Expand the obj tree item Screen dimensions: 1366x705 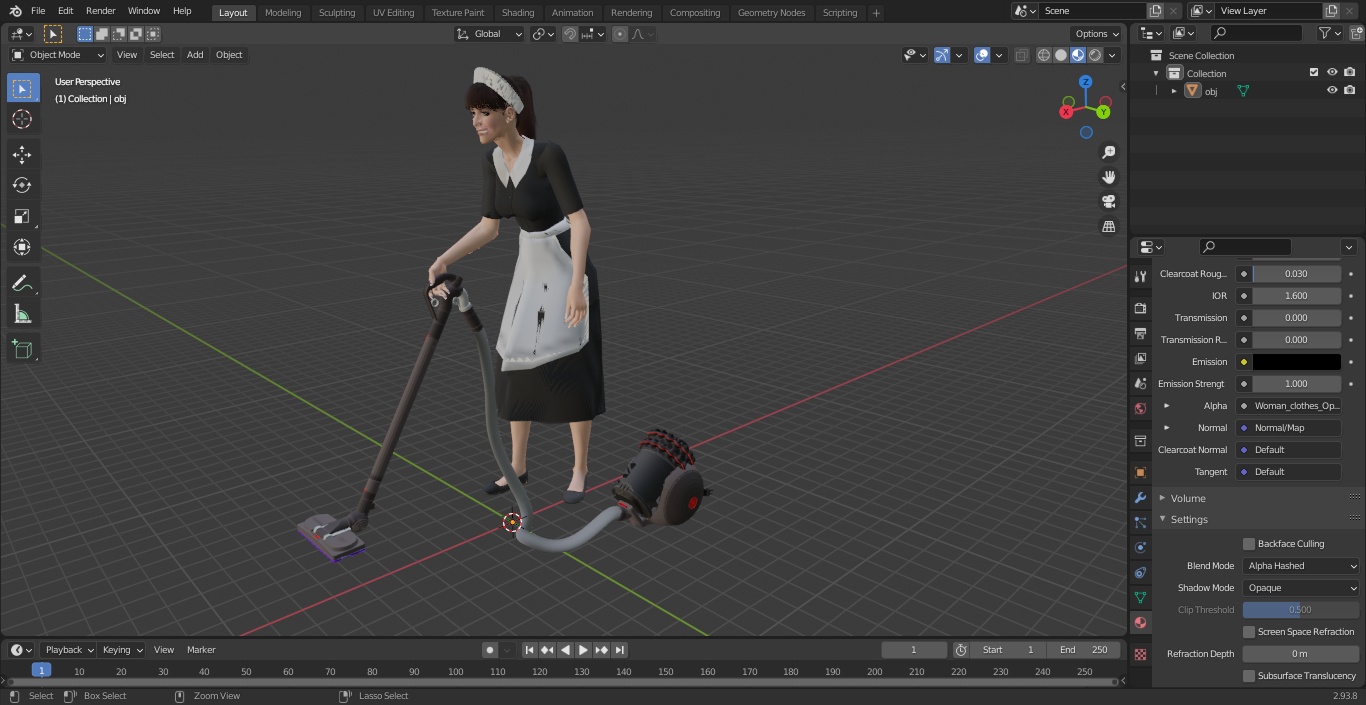coord(1174,91)
